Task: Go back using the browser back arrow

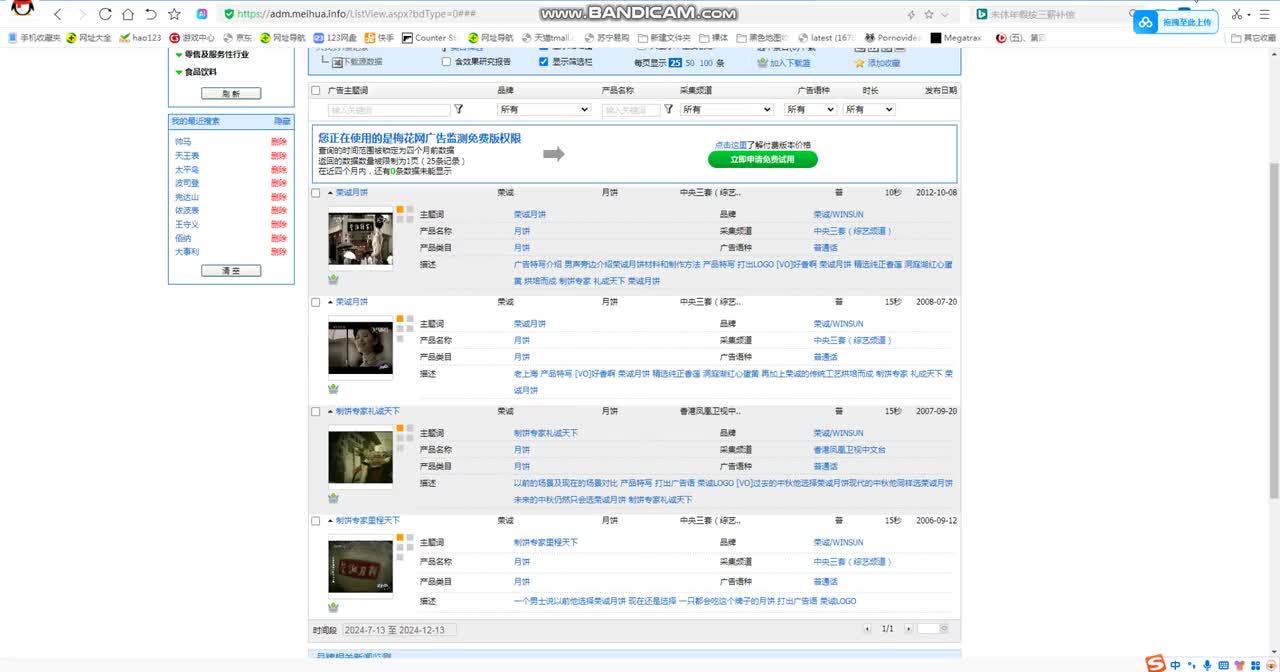Action: (x=58, y=14)
